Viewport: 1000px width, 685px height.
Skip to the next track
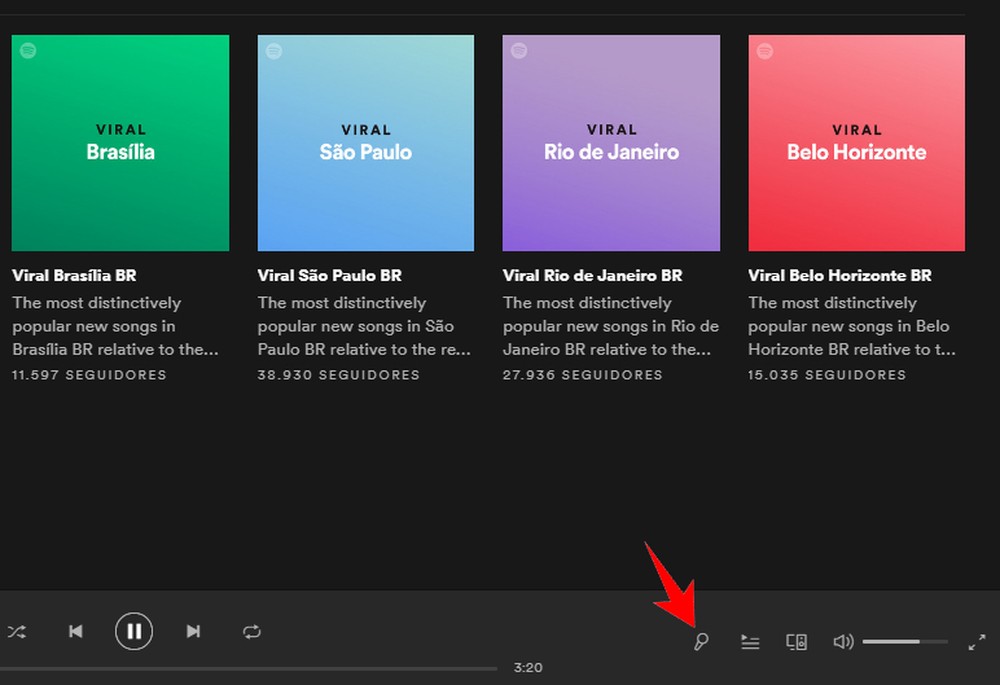(192, 631)
